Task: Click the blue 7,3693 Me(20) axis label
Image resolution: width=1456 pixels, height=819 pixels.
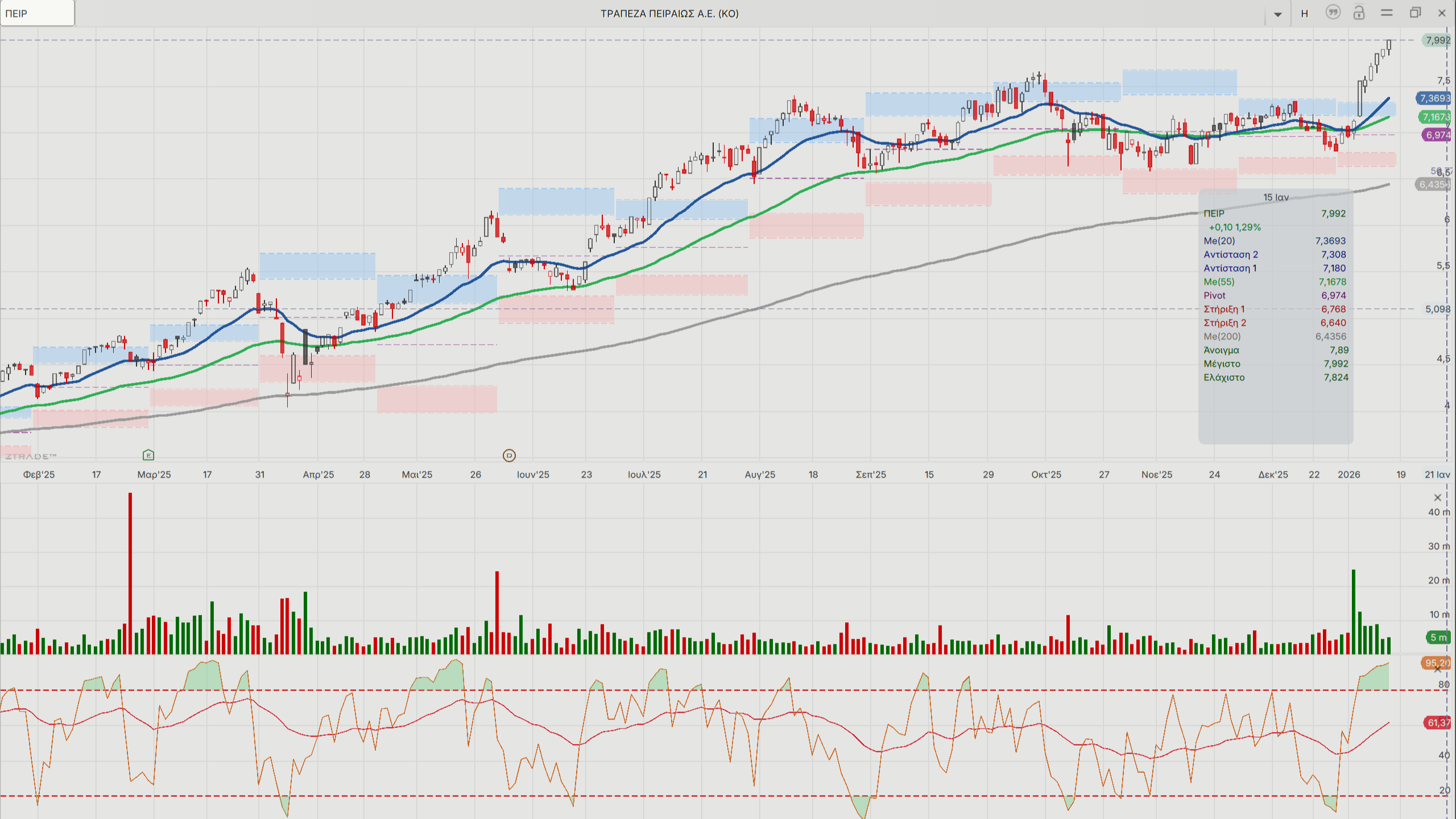Action: click(x=1434, y=98)
